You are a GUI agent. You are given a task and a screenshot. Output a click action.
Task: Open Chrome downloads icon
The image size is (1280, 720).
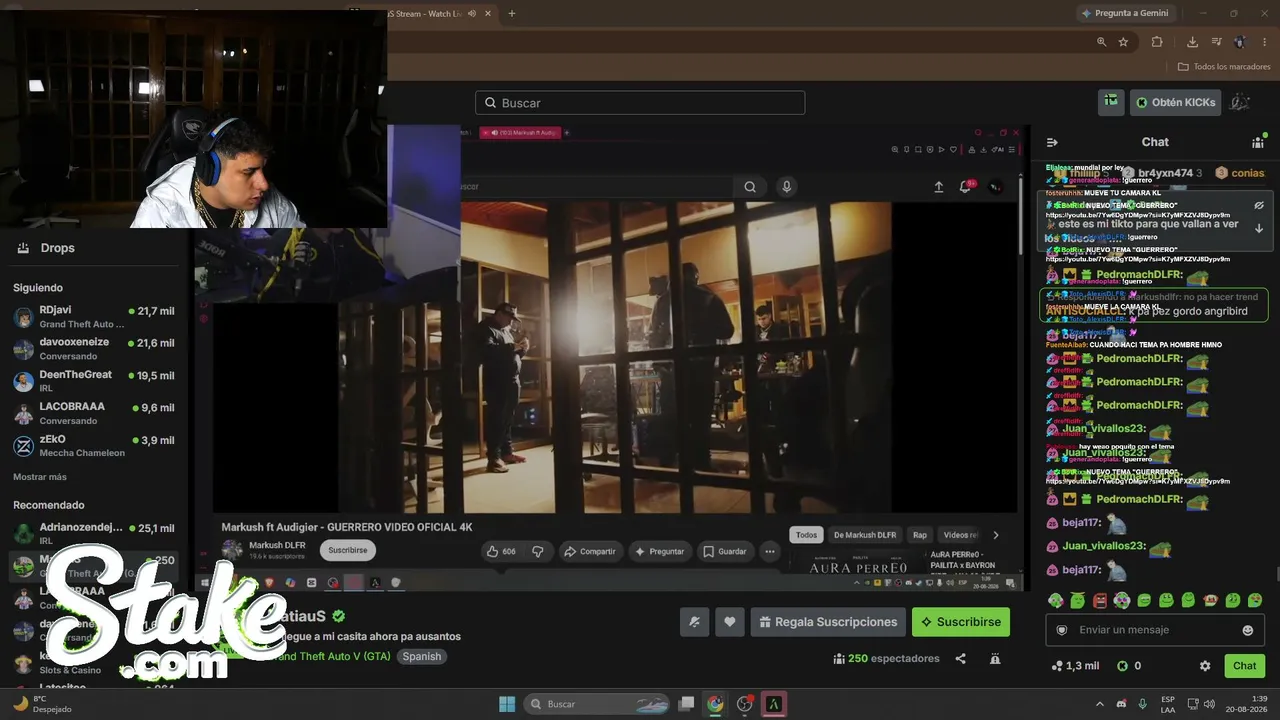click(1192, 42)
